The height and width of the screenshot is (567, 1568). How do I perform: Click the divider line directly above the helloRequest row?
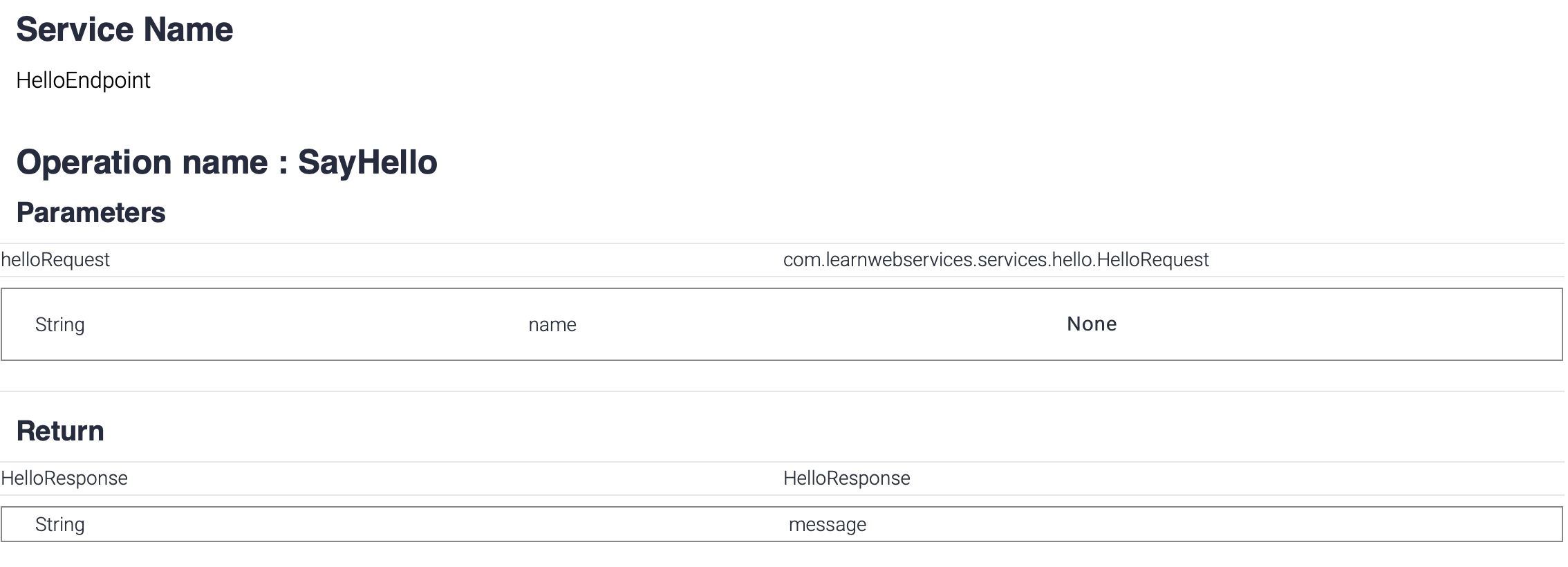pyautogui.click(x=781, y=243)
